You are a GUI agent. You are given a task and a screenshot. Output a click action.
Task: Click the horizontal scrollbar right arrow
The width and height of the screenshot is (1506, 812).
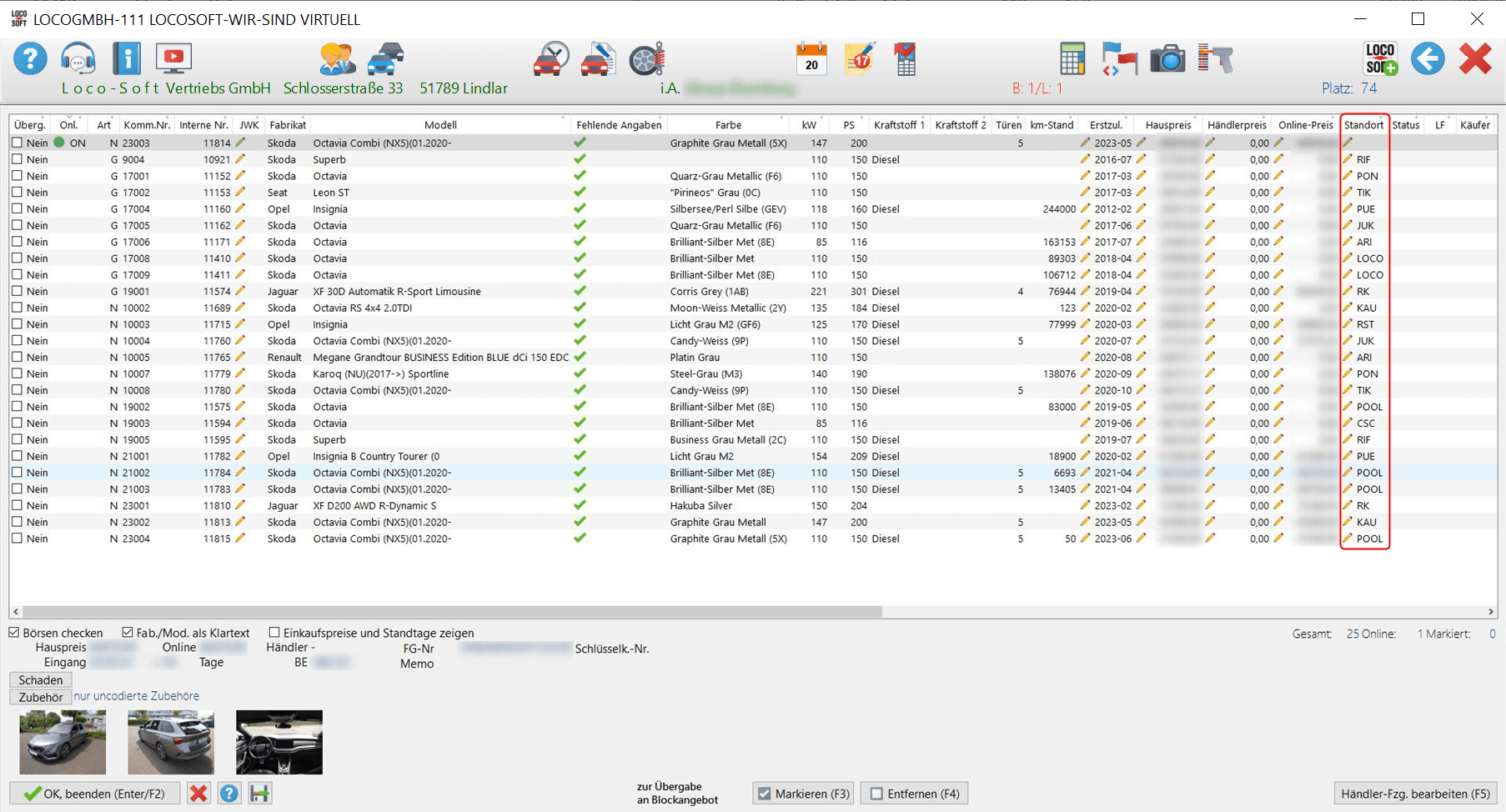pos(1491,611)
